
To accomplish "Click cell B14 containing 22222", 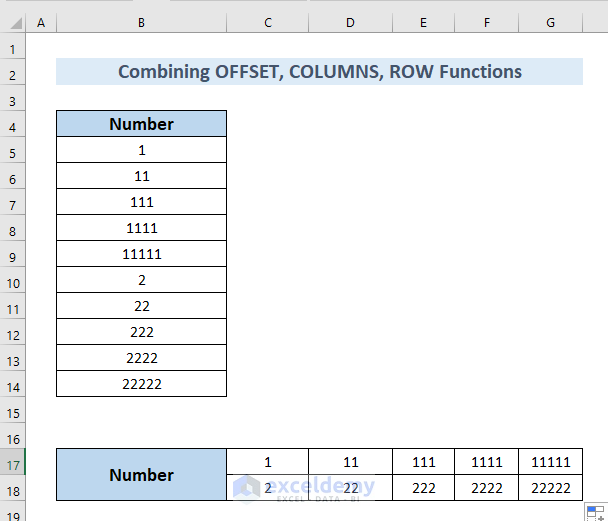I will (142, 383).
